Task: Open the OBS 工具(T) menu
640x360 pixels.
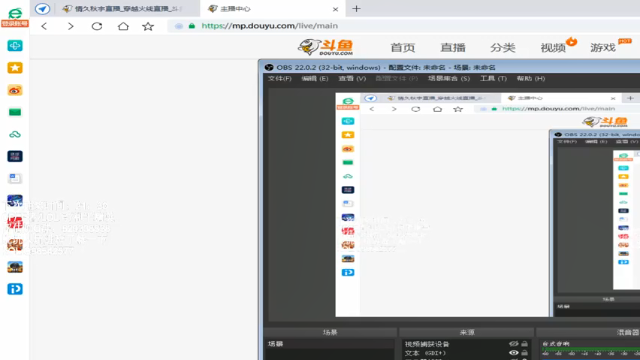Action: 493,78
